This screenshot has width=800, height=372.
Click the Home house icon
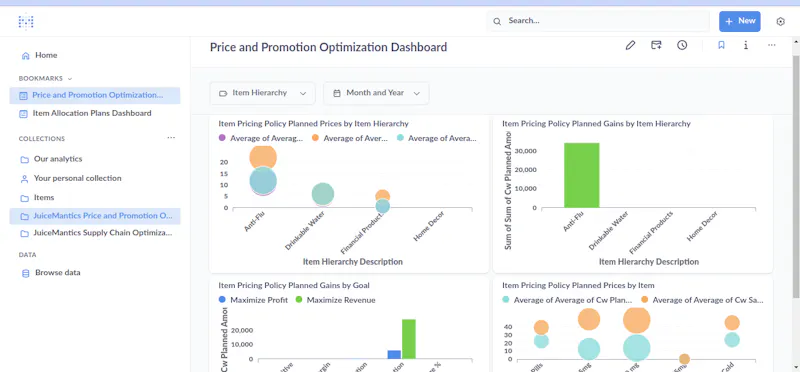coord(26,56)
